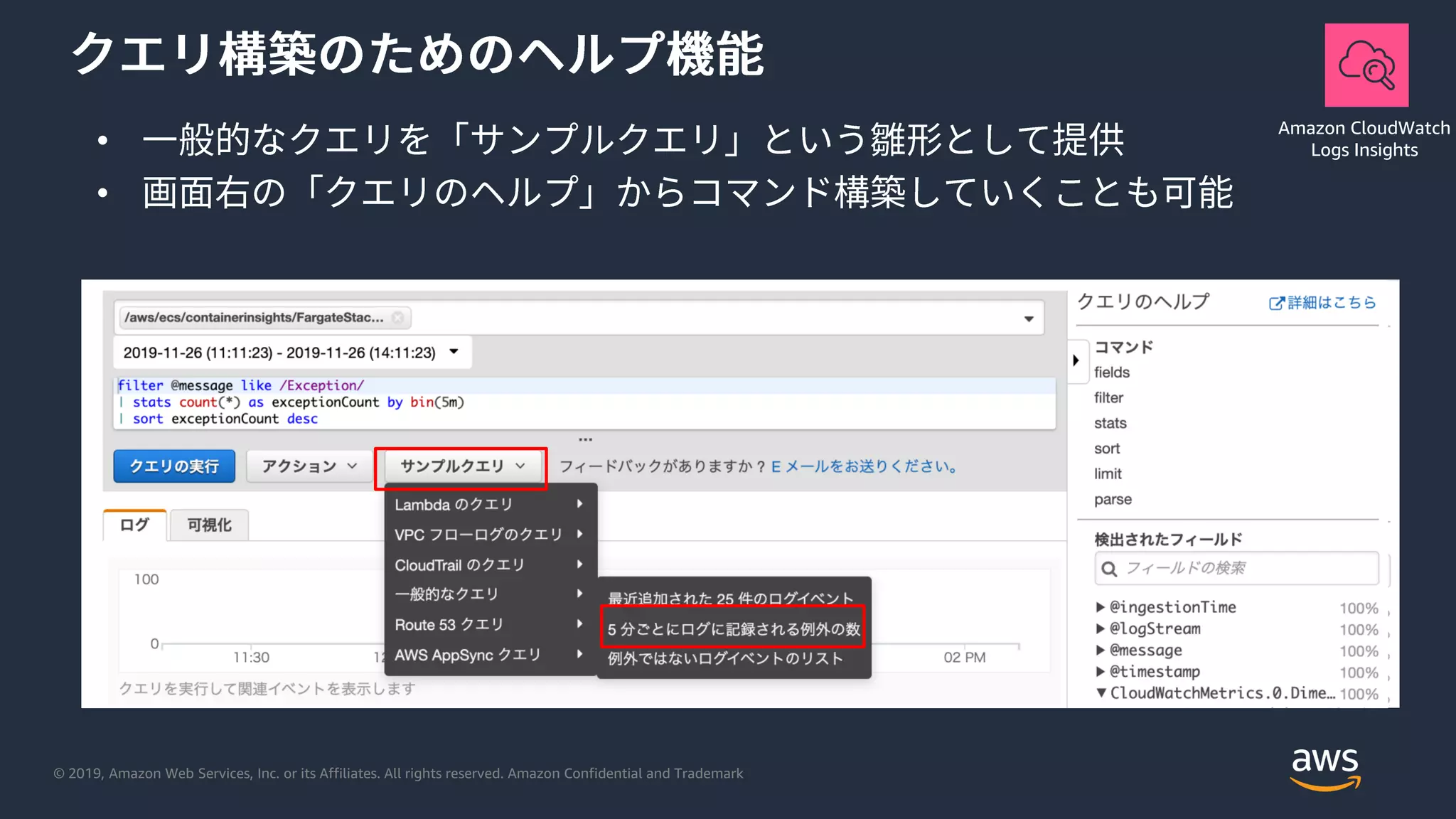Image resolution: width=1456 pixels, height=819 pixels.
Task: Select 5 分ごとにログに記録される例外の数 menu item
Action: tap(733, 628)
